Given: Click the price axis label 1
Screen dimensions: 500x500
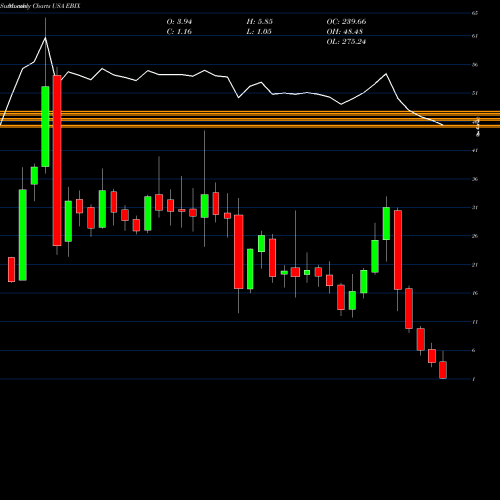Looking at the screenshot, I should pos(474,379).
